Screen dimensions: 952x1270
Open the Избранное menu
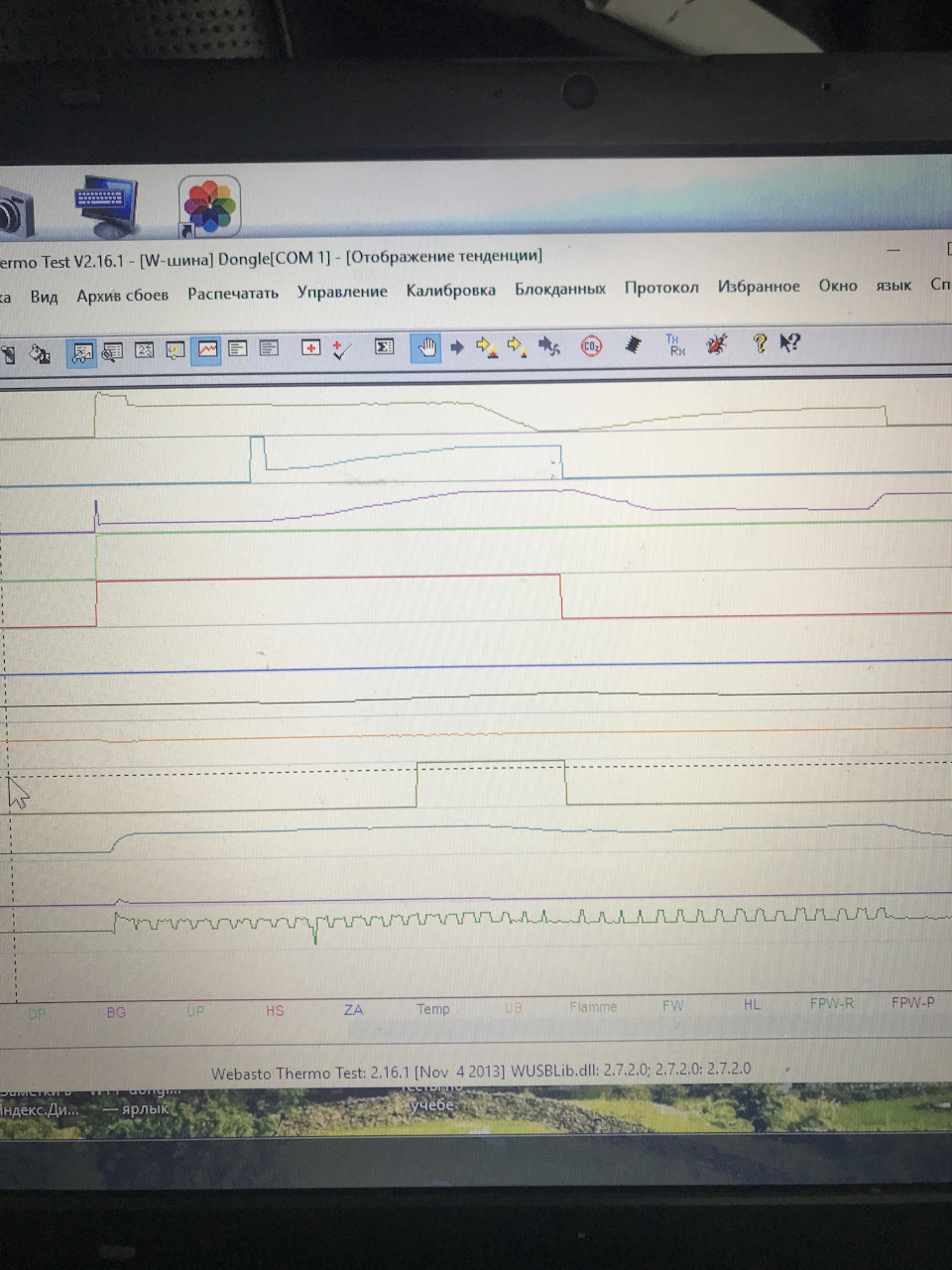(759, 286)
